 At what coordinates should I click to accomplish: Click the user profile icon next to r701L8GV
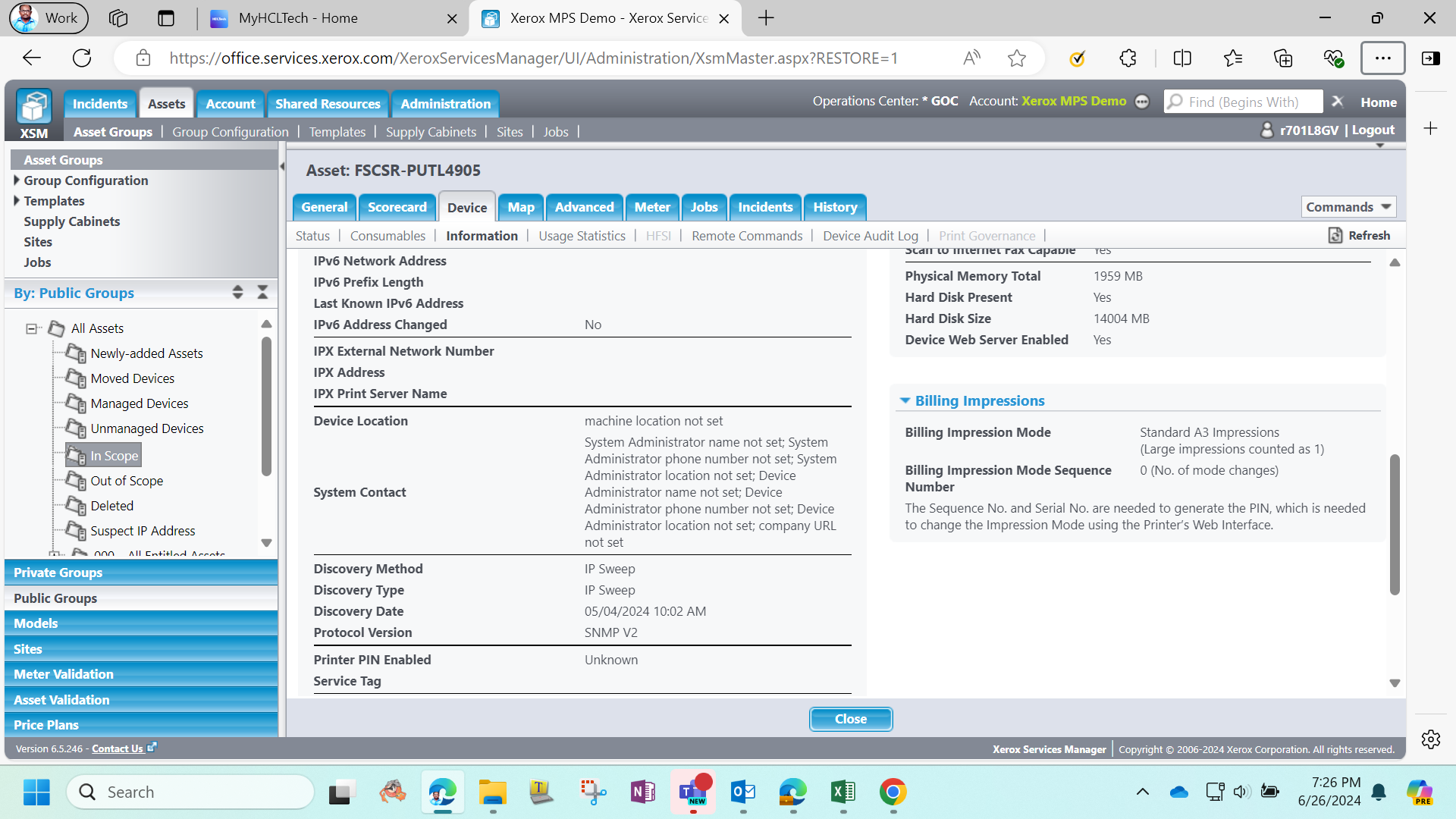pos(1266,130)
